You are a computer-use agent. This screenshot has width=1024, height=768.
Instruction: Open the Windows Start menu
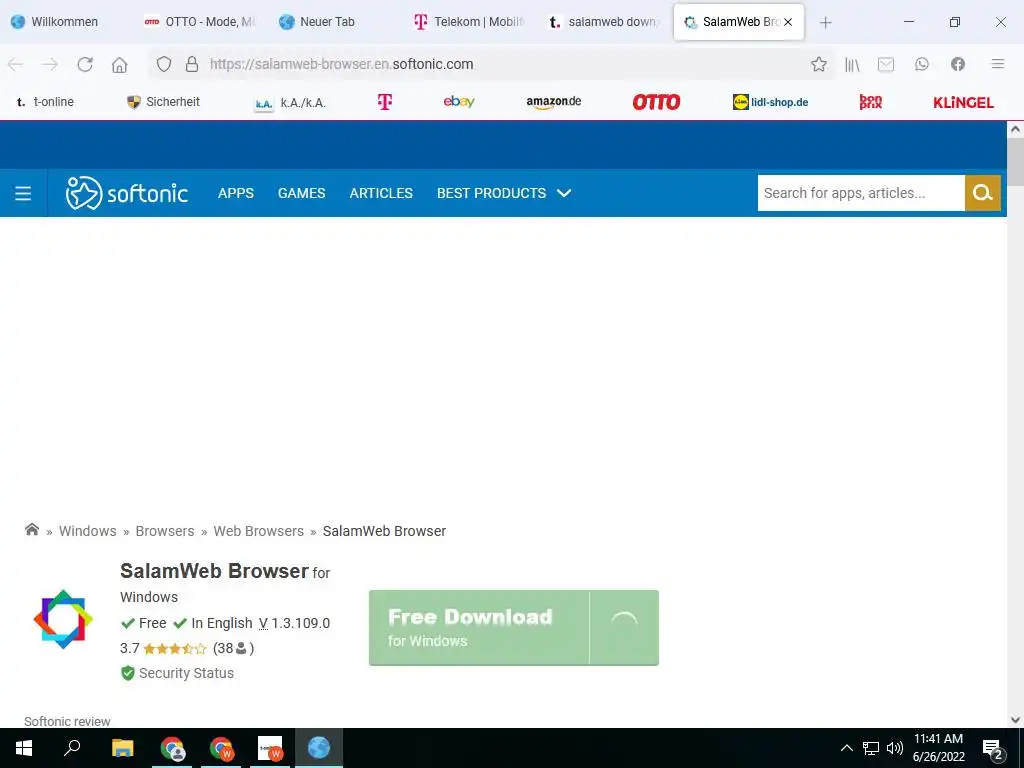pyautogui.click(x=24, y=748)
